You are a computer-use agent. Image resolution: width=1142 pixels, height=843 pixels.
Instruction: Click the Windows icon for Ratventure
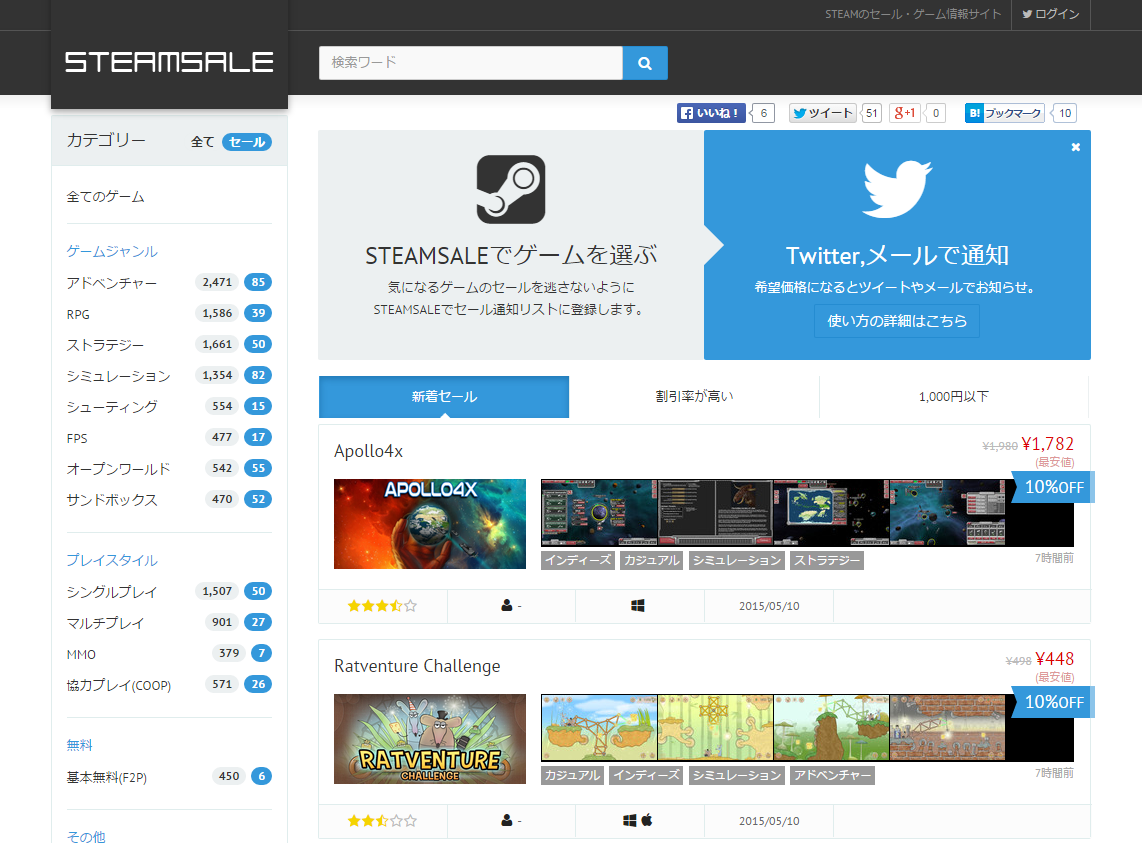pyautogui.click(x=630, y=820)
